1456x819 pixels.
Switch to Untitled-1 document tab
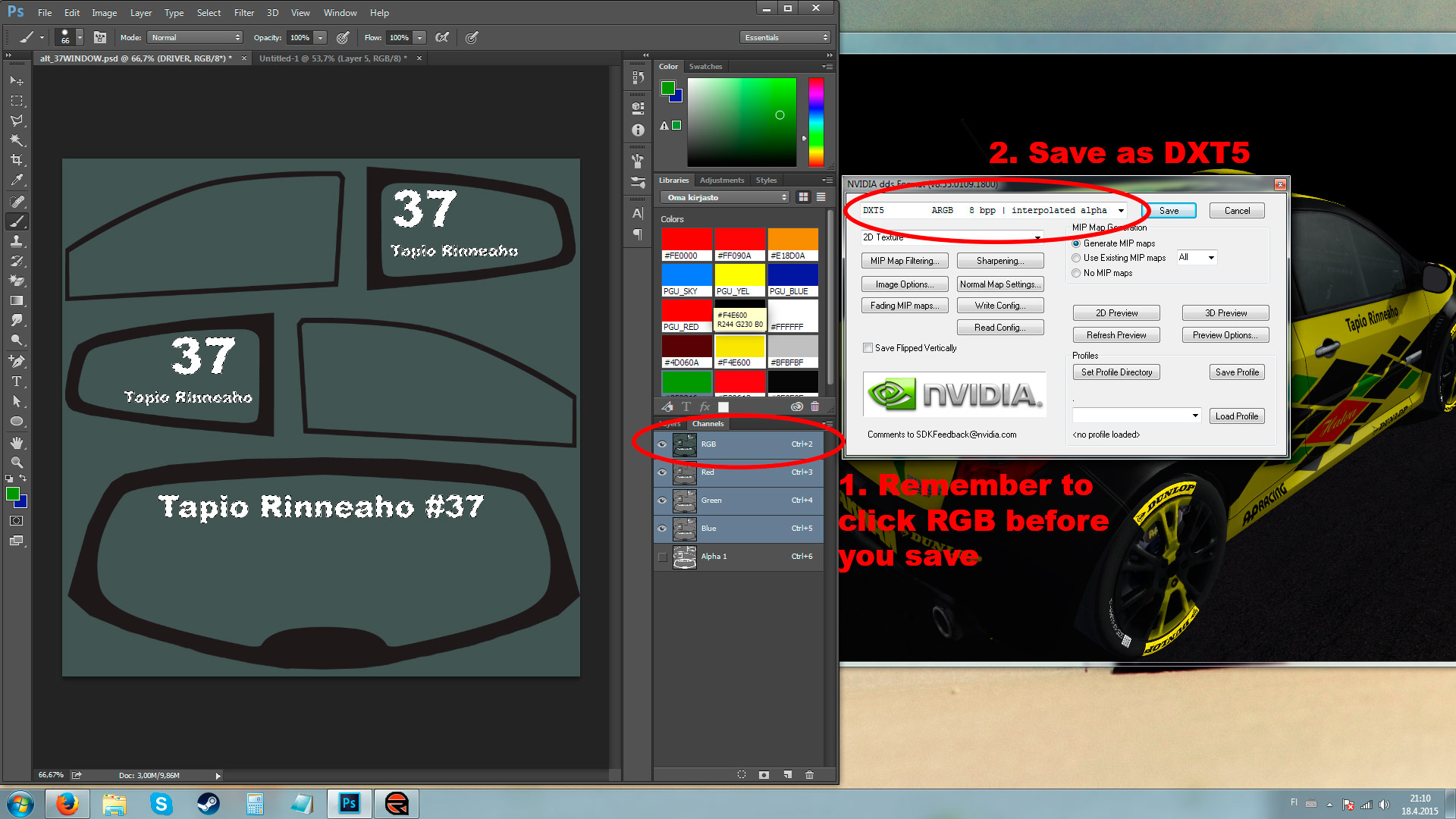pyautogui.click(x=332, y=58)
